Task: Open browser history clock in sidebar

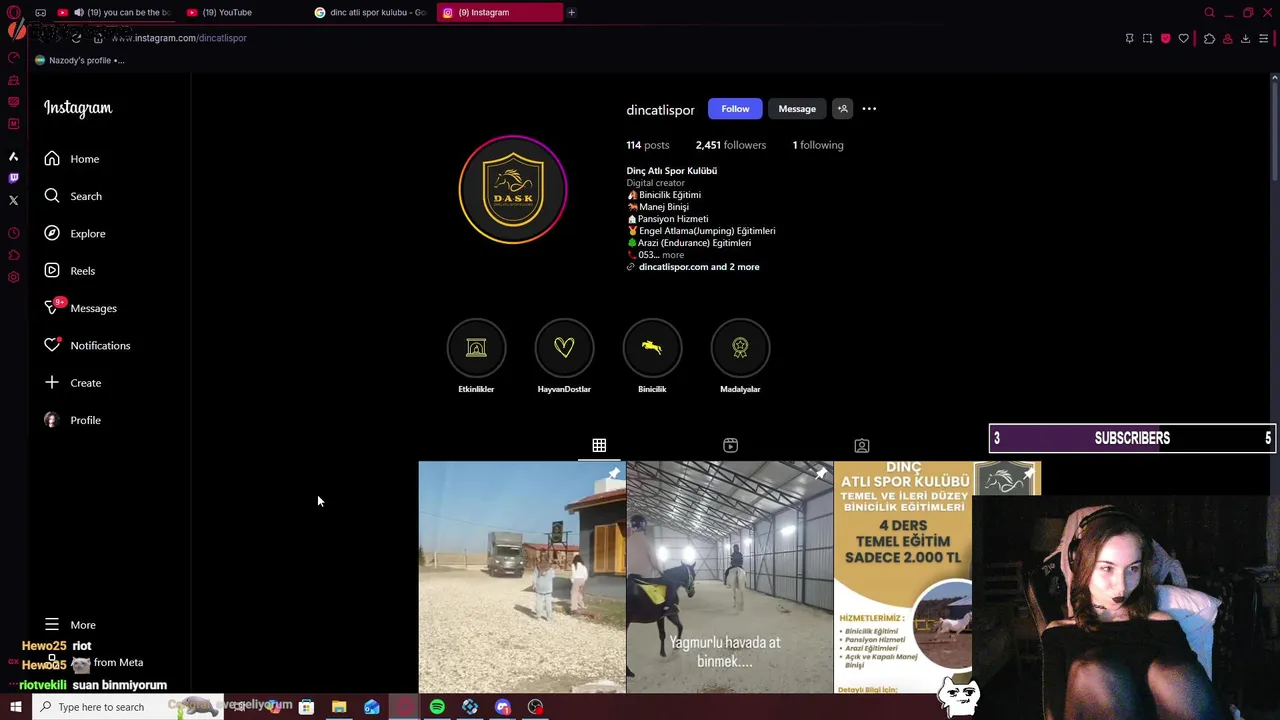Action: 14,233
